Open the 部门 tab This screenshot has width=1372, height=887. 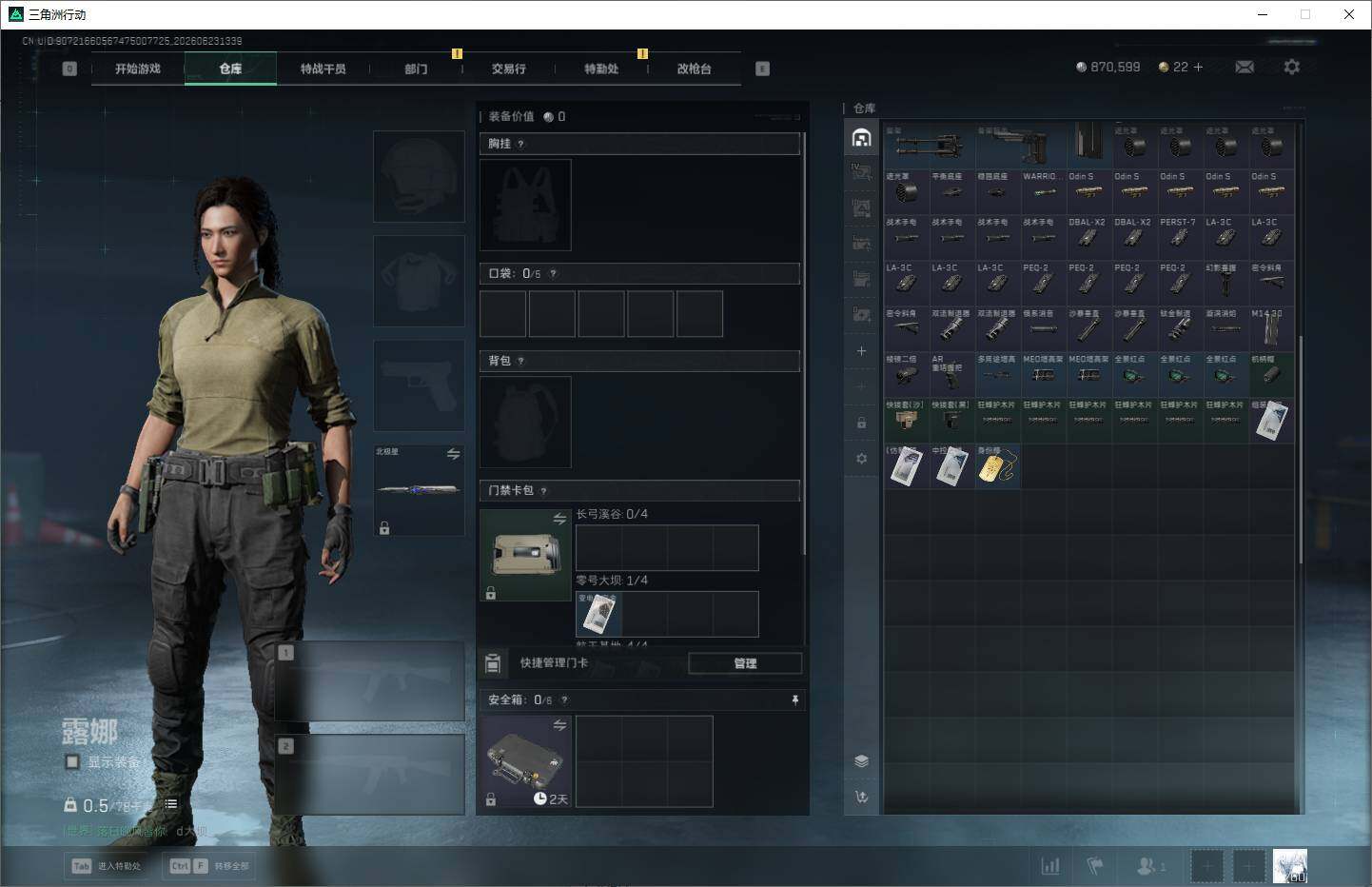416,69
